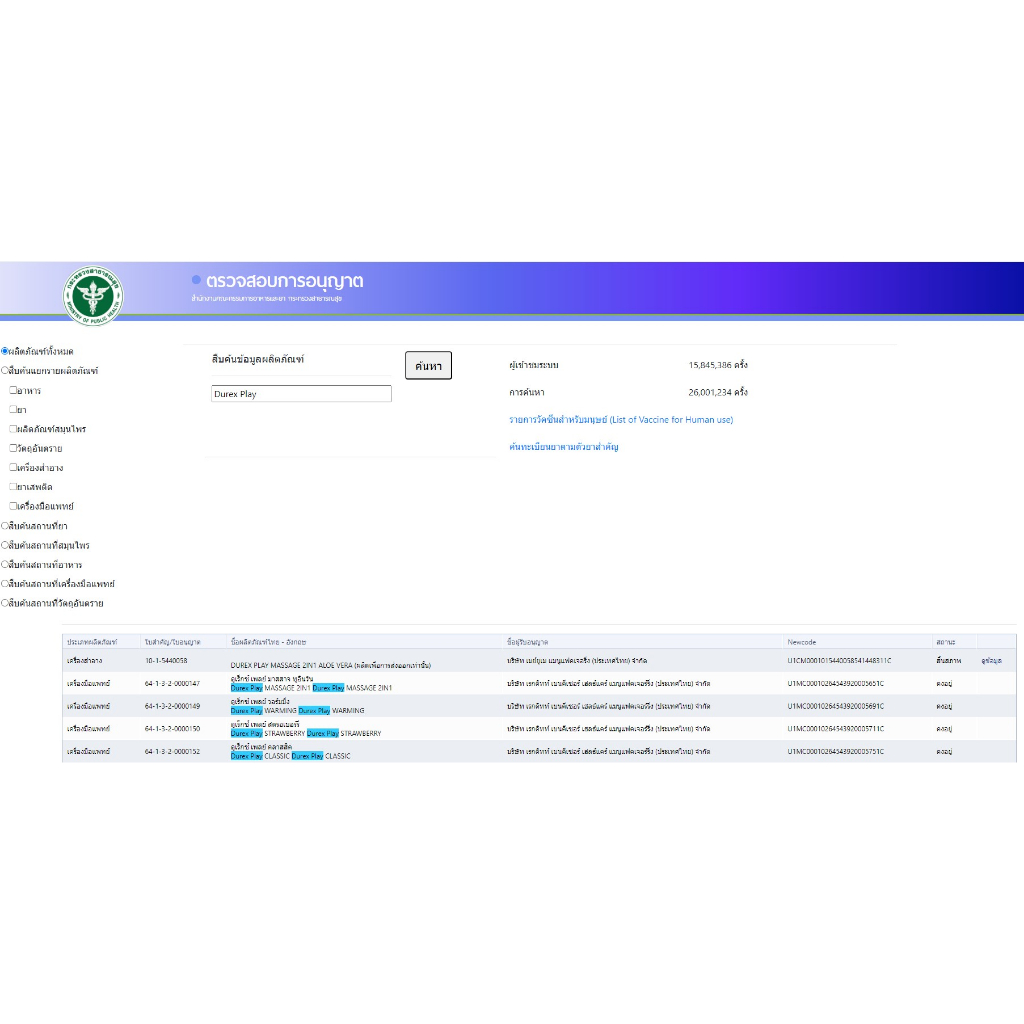The image size is (1024, 1024).
Task: Tick the ผลิตภัณฑ์สมุนไพร checkbox
Action: click(13, 428)
